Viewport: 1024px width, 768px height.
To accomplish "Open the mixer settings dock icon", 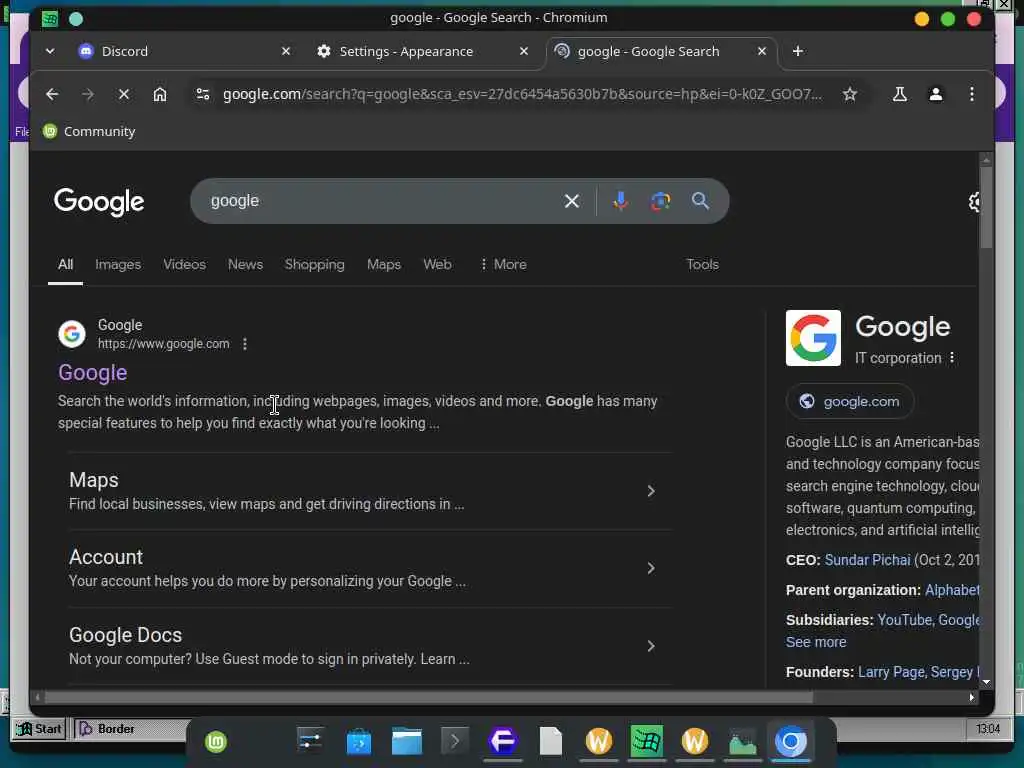I will tap(310, 741).
